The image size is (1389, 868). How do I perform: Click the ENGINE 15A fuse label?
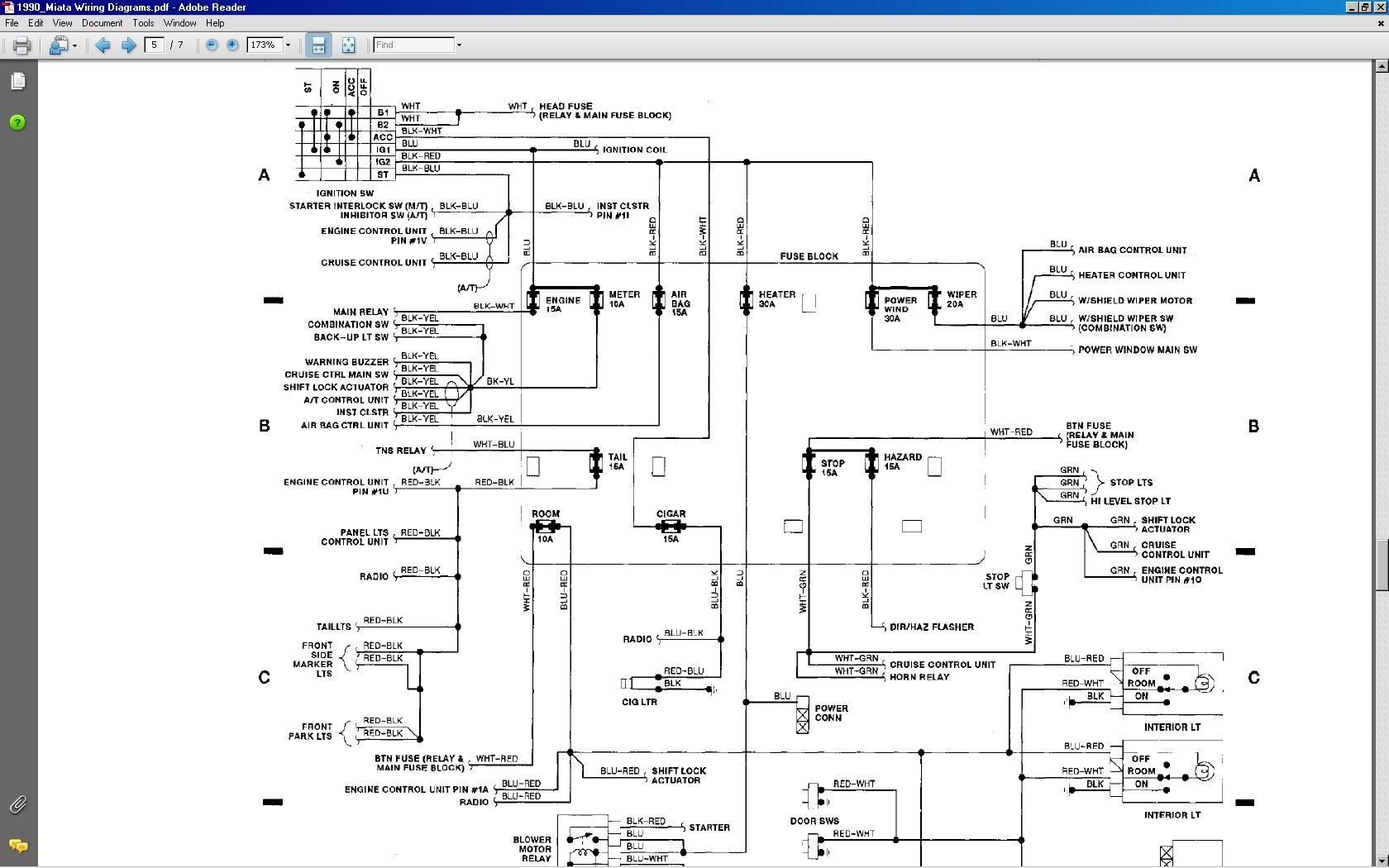coord(562,304)
